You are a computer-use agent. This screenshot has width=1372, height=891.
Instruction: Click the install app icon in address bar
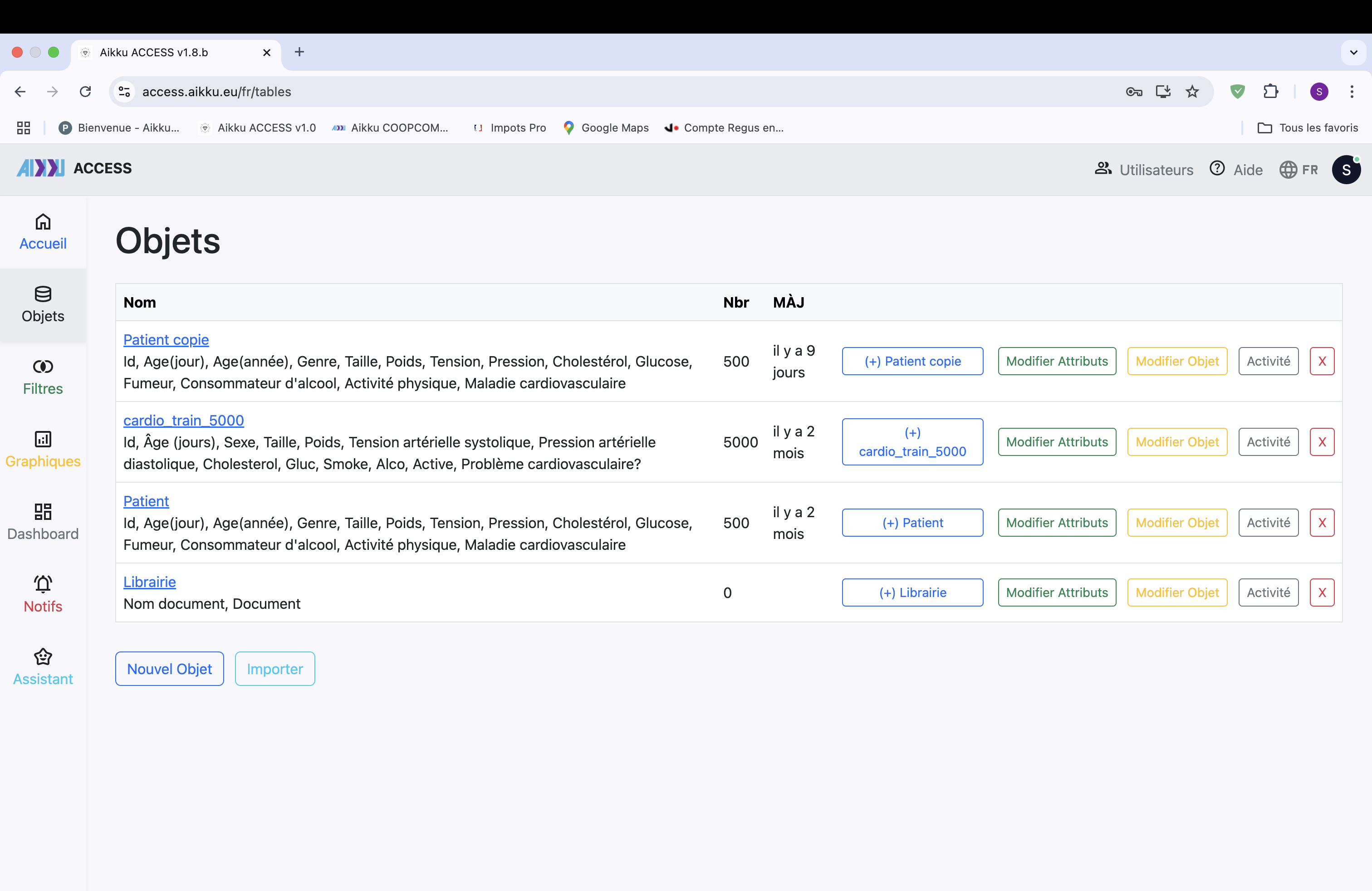(x=1163, y=92)
